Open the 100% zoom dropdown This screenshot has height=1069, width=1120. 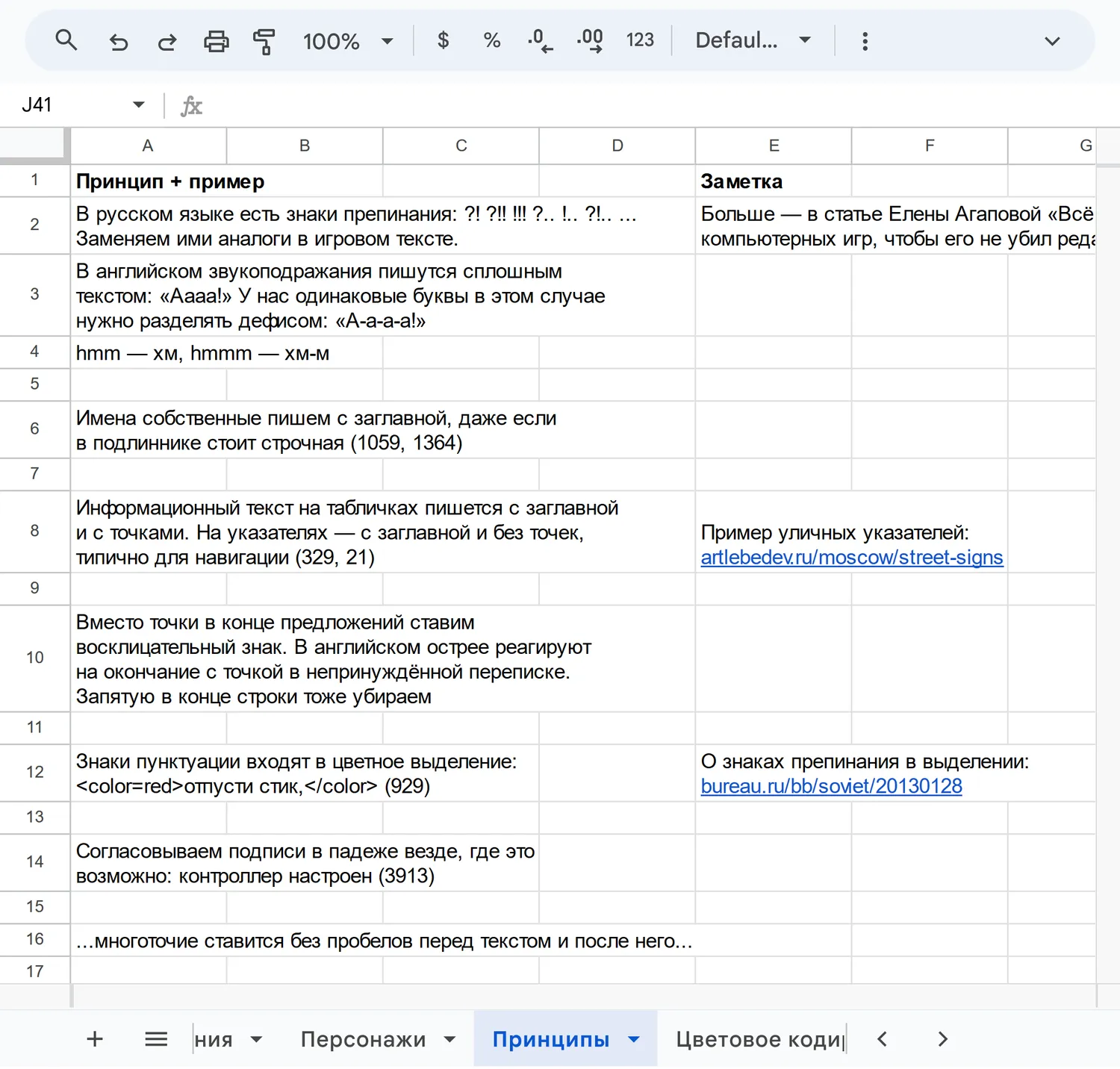[347, 41]
